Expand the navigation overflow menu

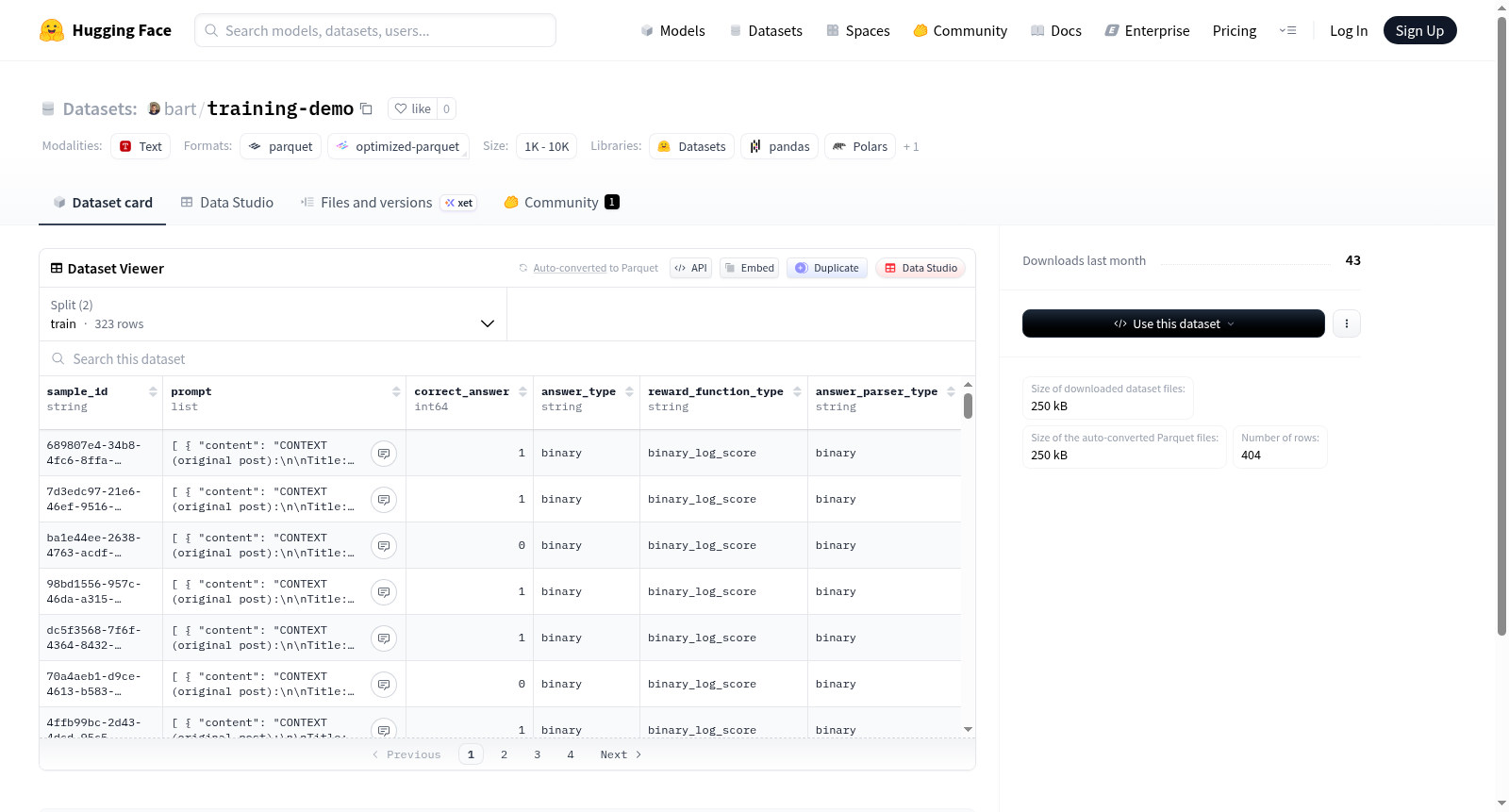click(1287, 30)
